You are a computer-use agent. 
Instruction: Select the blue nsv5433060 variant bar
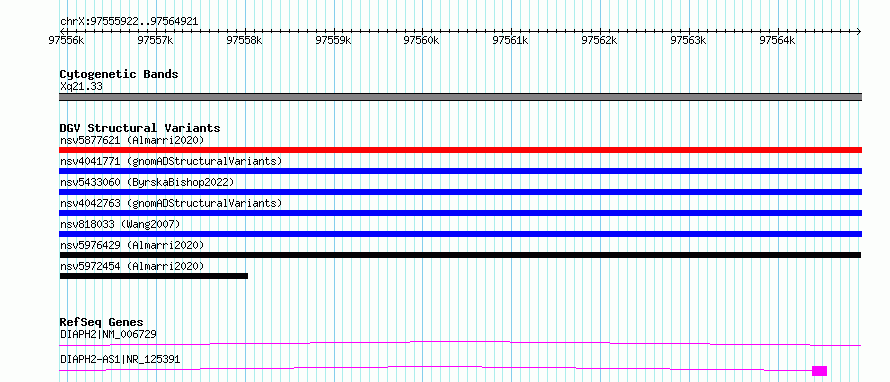[x=460, y=192]
